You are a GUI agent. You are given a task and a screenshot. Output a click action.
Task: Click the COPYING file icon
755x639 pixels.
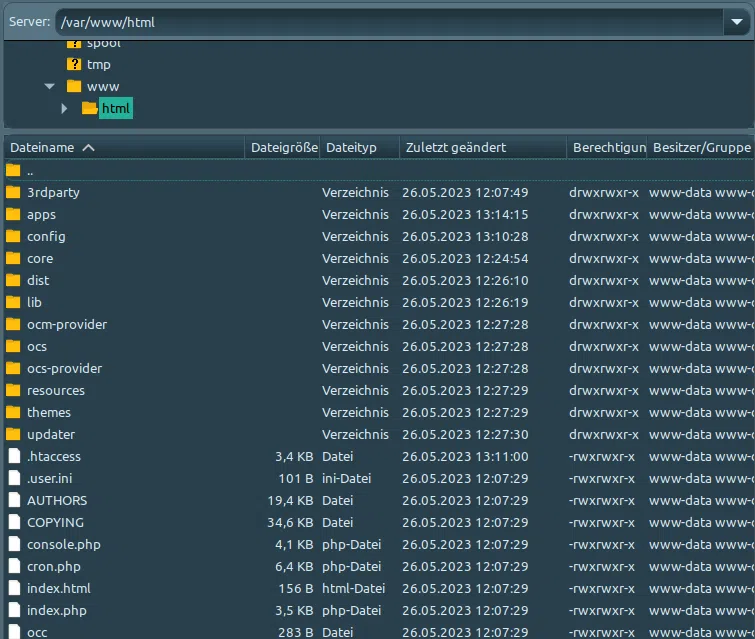[x=14, y=522]
